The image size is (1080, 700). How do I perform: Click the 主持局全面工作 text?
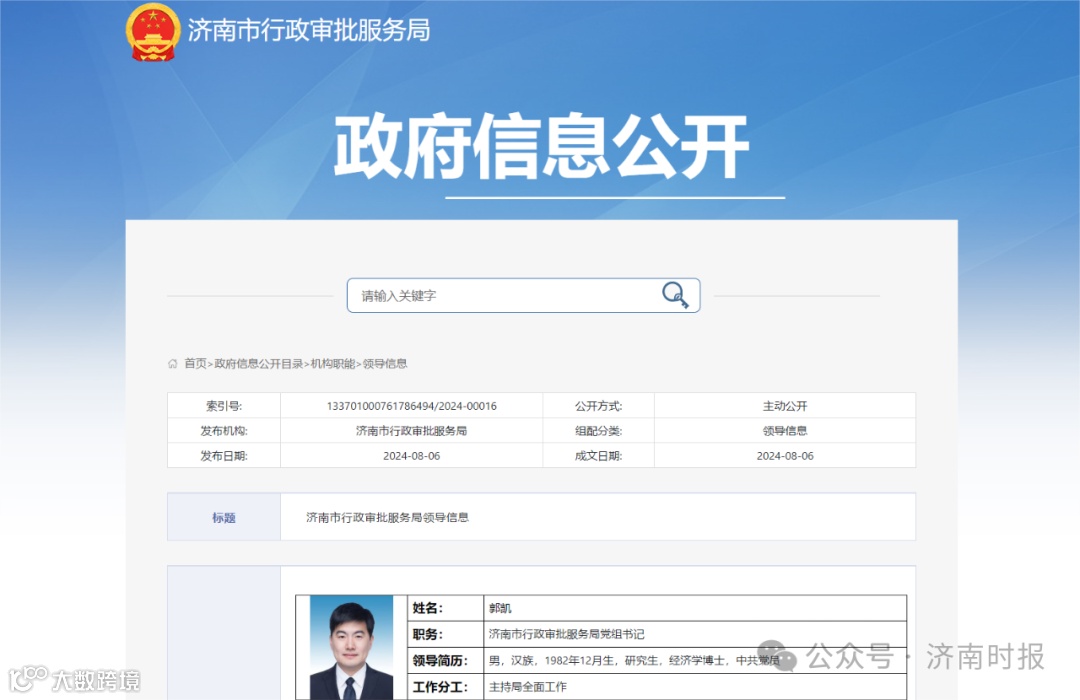[x=528, y=686]
